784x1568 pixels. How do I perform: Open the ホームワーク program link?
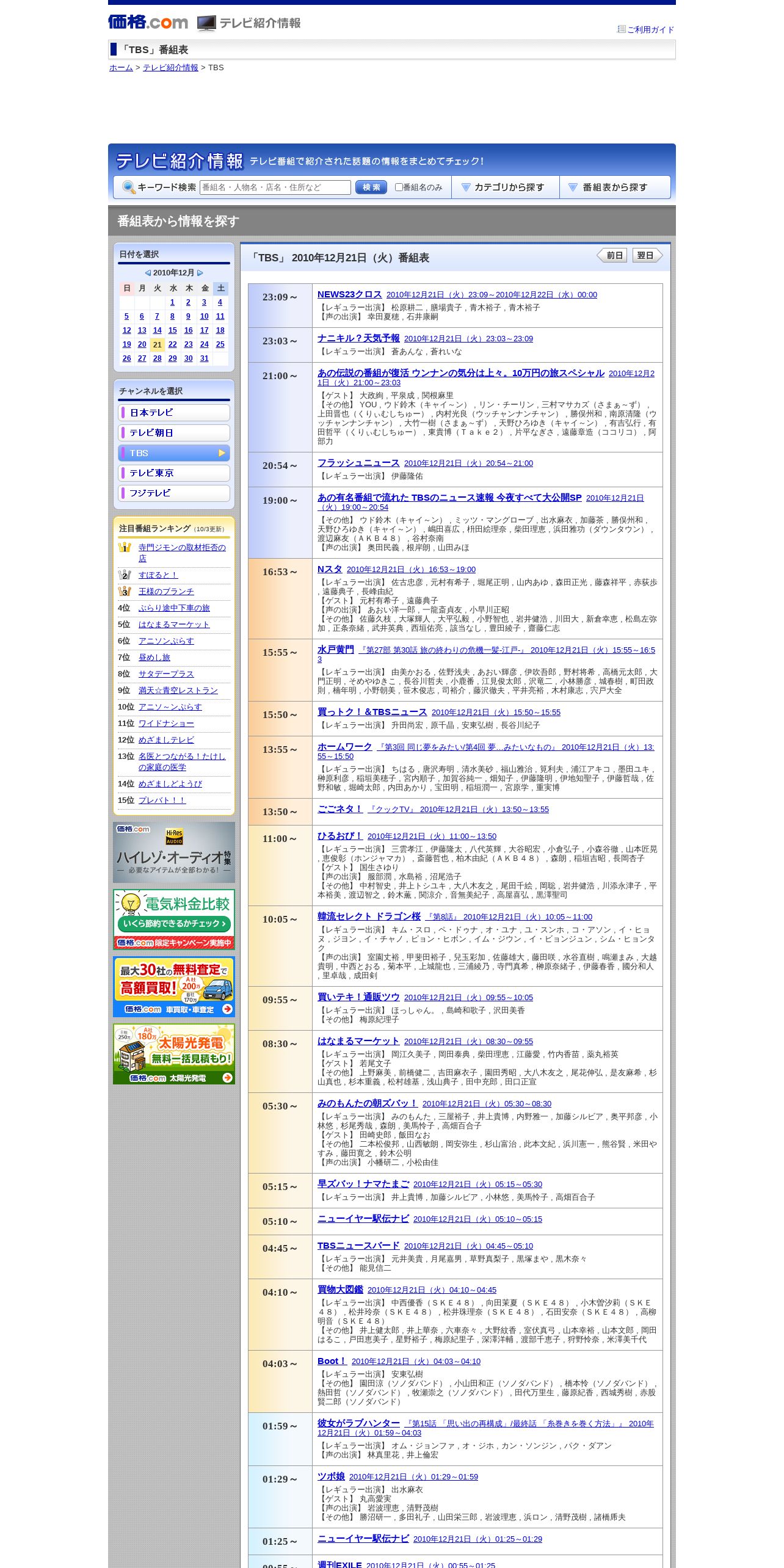(x=344, y=747)
